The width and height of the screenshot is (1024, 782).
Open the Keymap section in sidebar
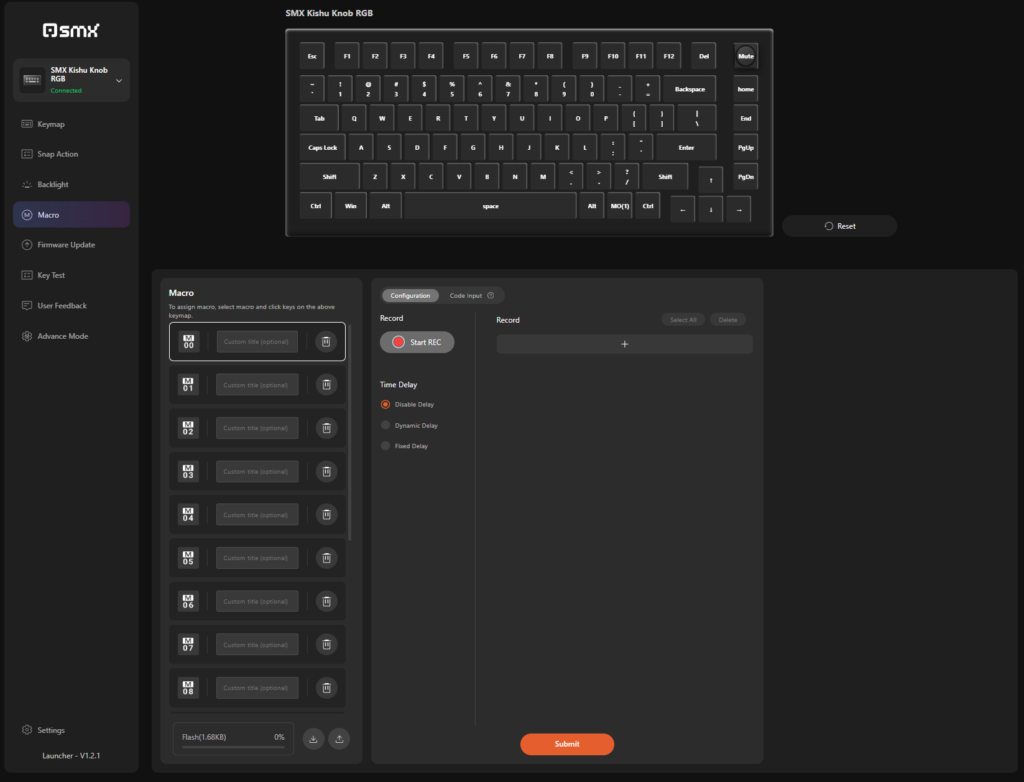(51, 124)
